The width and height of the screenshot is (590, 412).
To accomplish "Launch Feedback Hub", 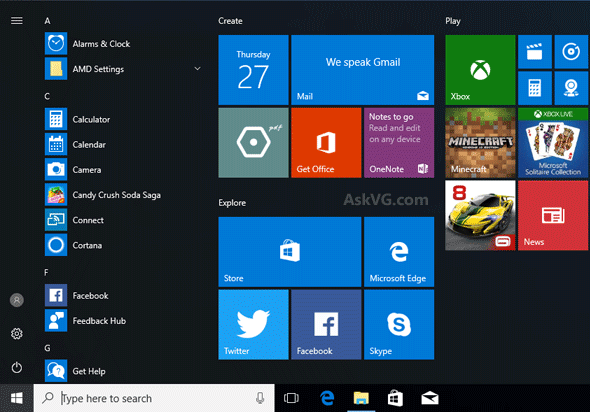I will [122, 321].
